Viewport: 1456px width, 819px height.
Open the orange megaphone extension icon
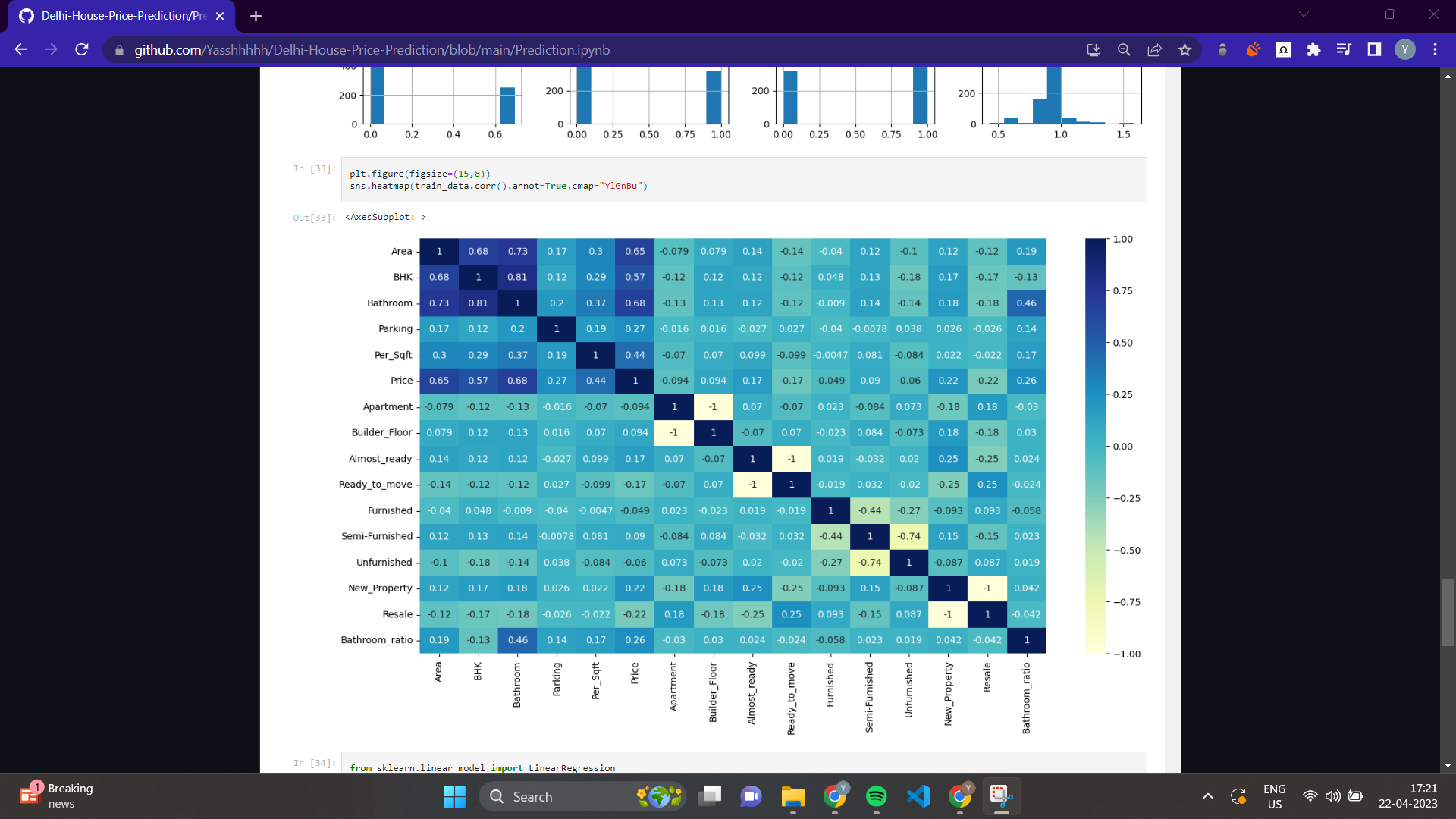point(1253,49)
